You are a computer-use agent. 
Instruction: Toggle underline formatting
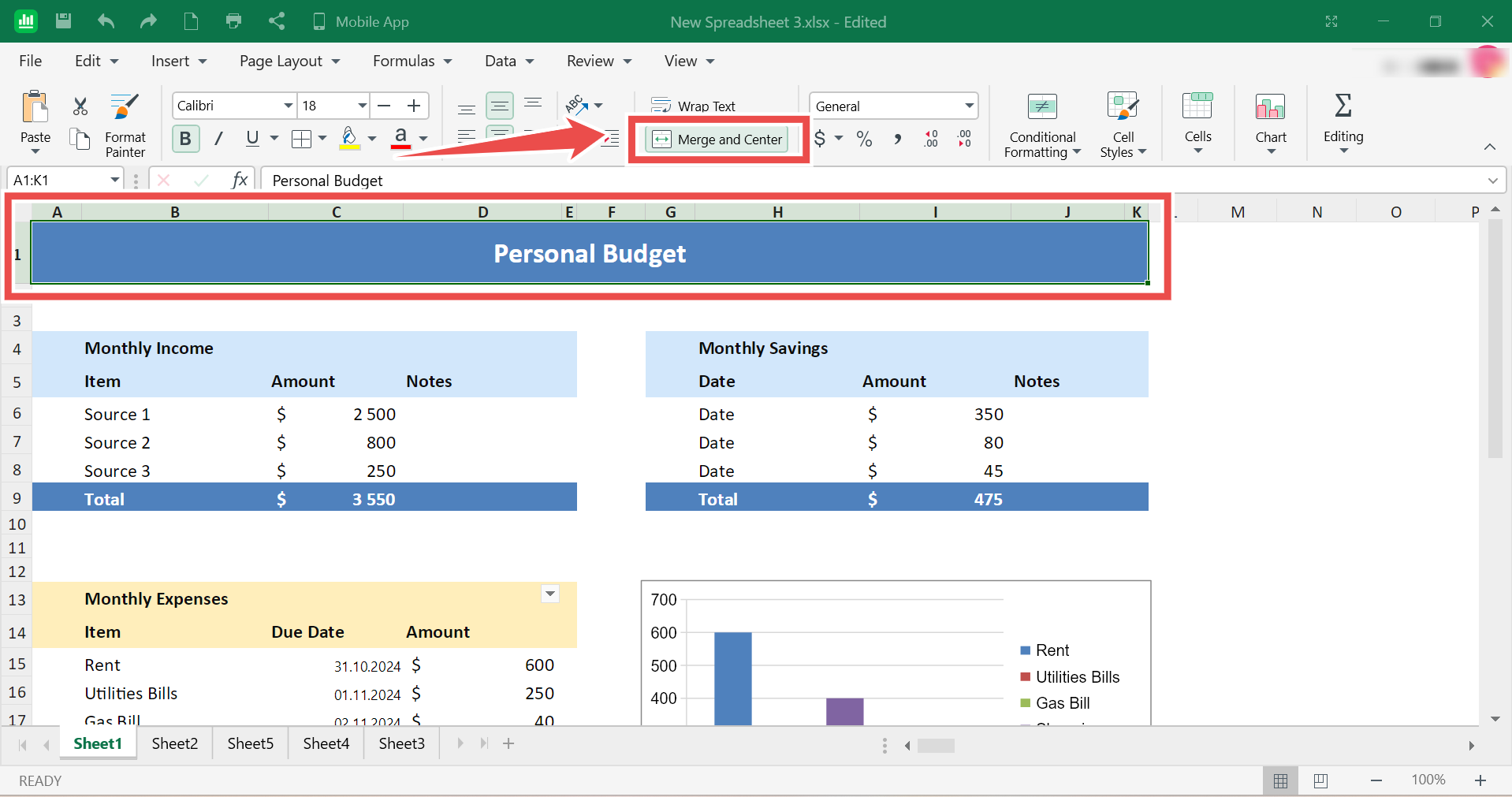252,139
